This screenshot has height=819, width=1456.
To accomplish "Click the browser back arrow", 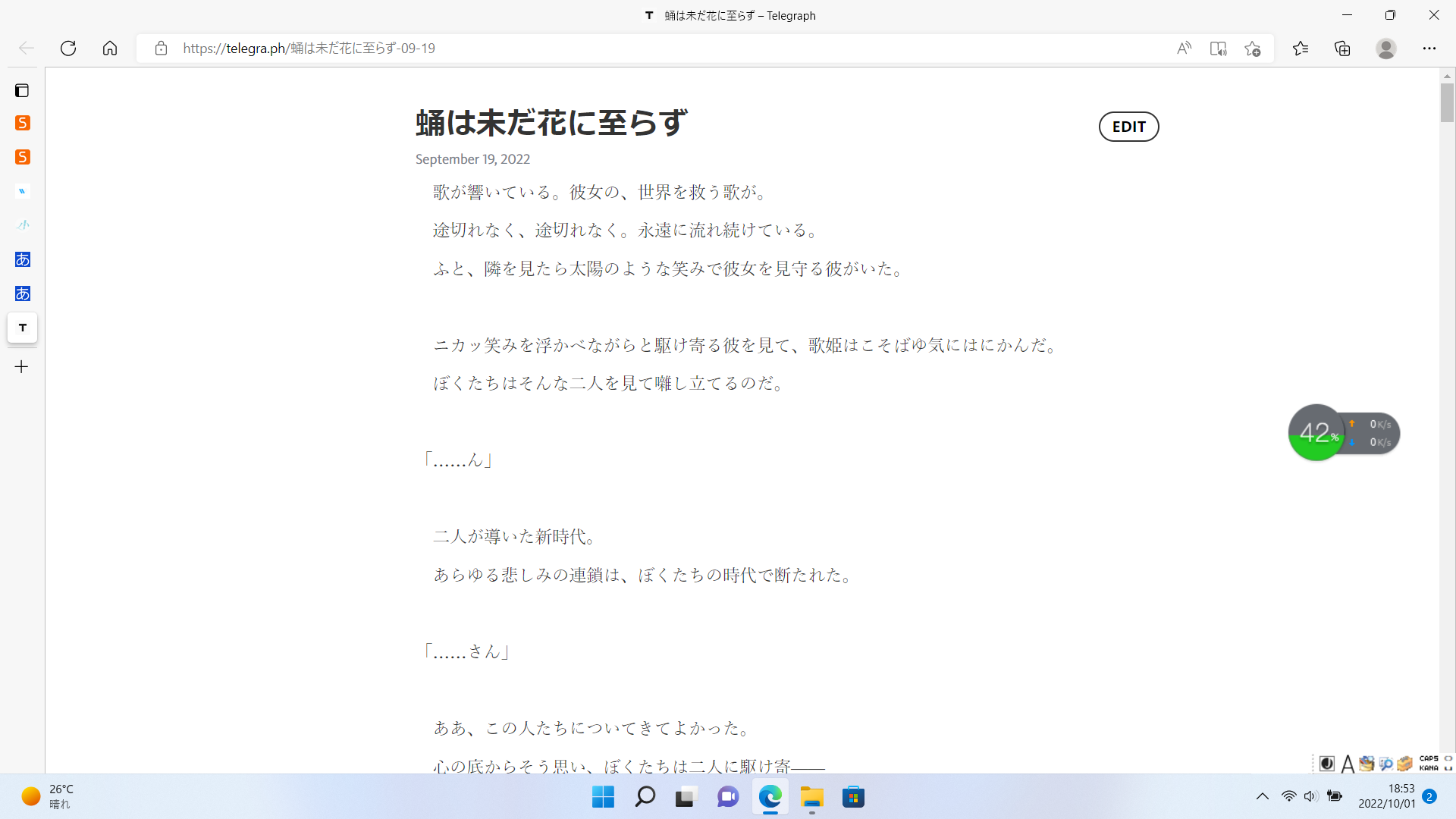I will point(27,49).
